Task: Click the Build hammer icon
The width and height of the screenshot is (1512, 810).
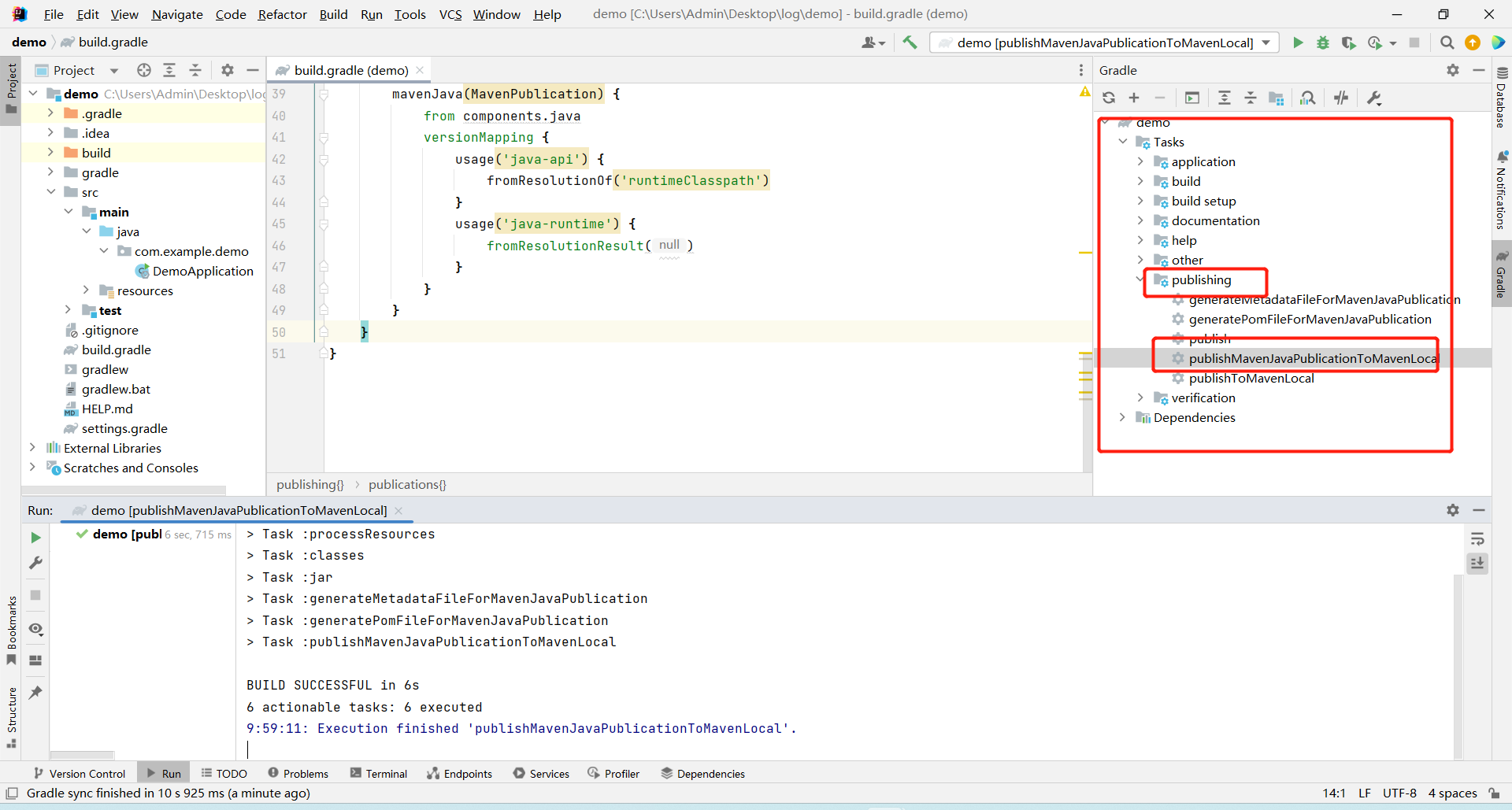Action: pos(910,43)
